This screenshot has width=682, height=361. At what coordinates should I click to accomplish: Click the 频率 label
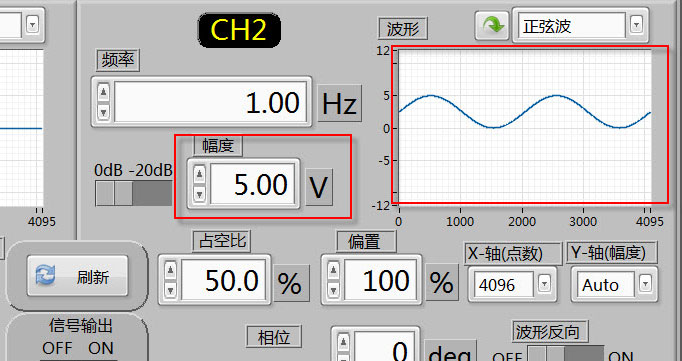pos(118,60)
